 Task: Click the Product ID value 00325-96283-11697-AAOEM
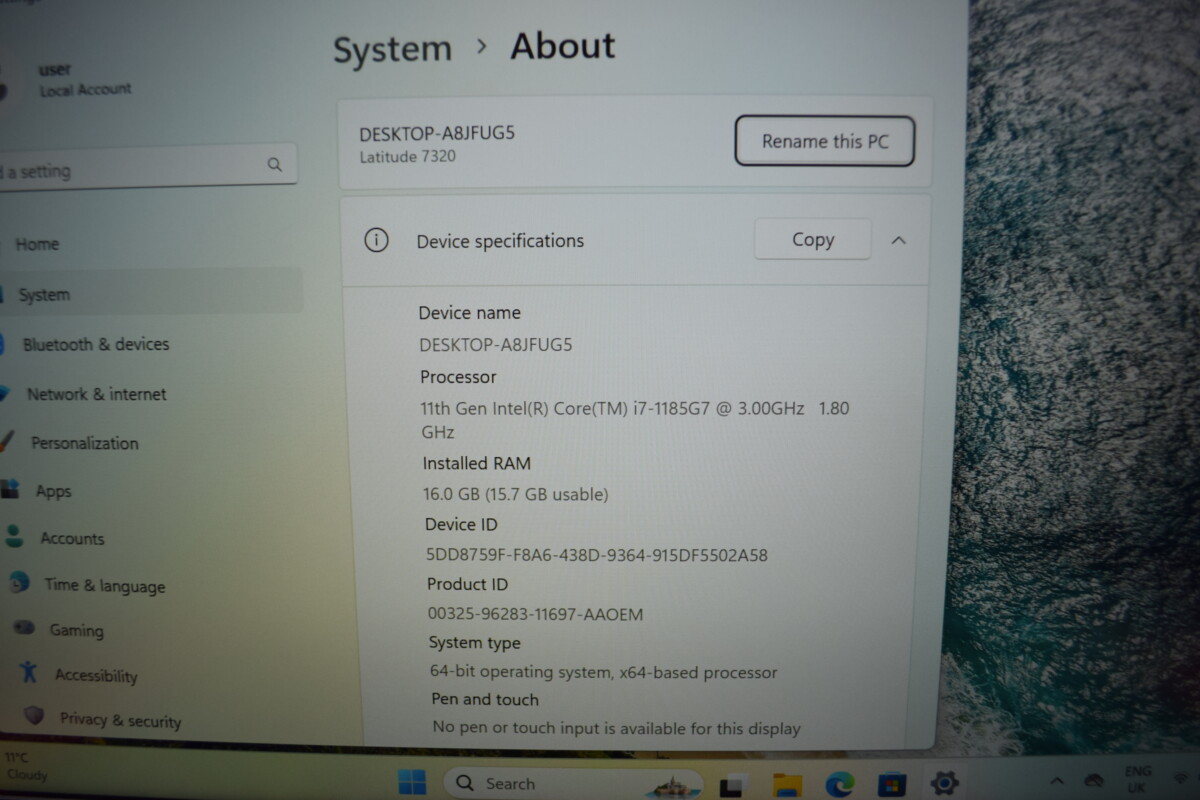[x=535, y=614]
